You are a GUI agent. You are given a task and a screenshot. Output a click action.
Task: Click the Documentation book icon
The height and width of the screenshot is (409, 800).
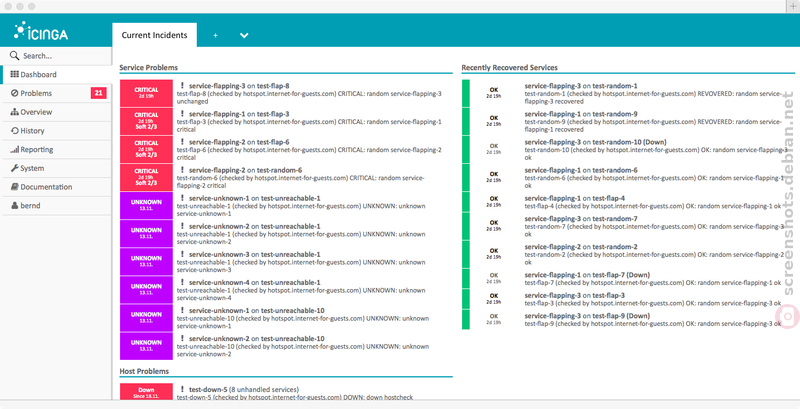pyautogui.click(x=15, y=187)
